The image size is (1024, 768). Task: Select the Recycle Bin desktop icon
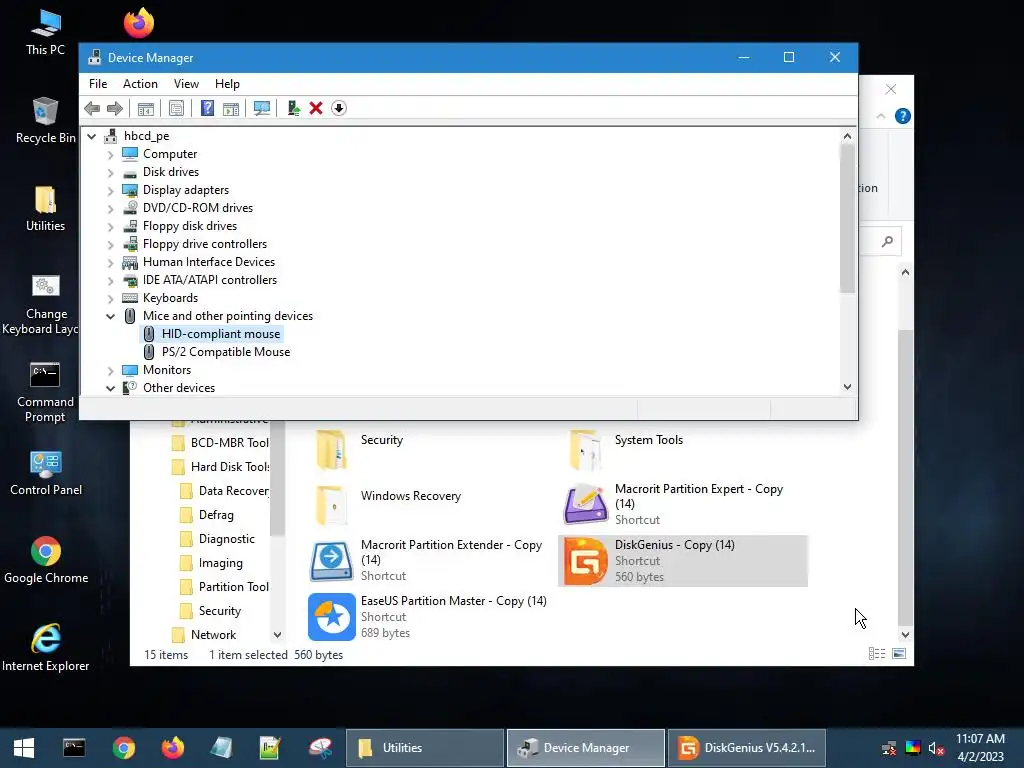click(45, 121)
